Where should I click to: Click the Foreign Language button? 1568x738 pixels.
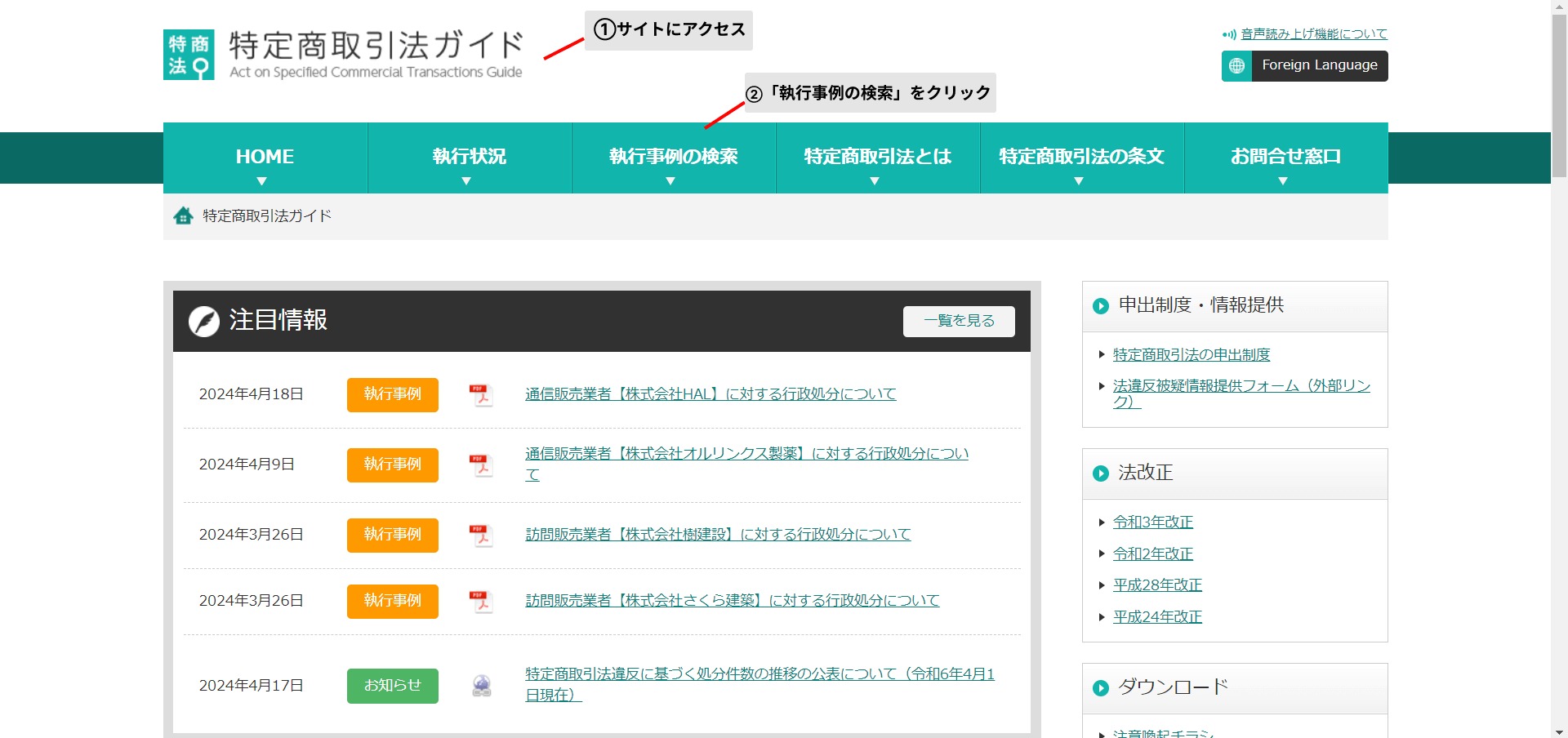click(1305, 66)
